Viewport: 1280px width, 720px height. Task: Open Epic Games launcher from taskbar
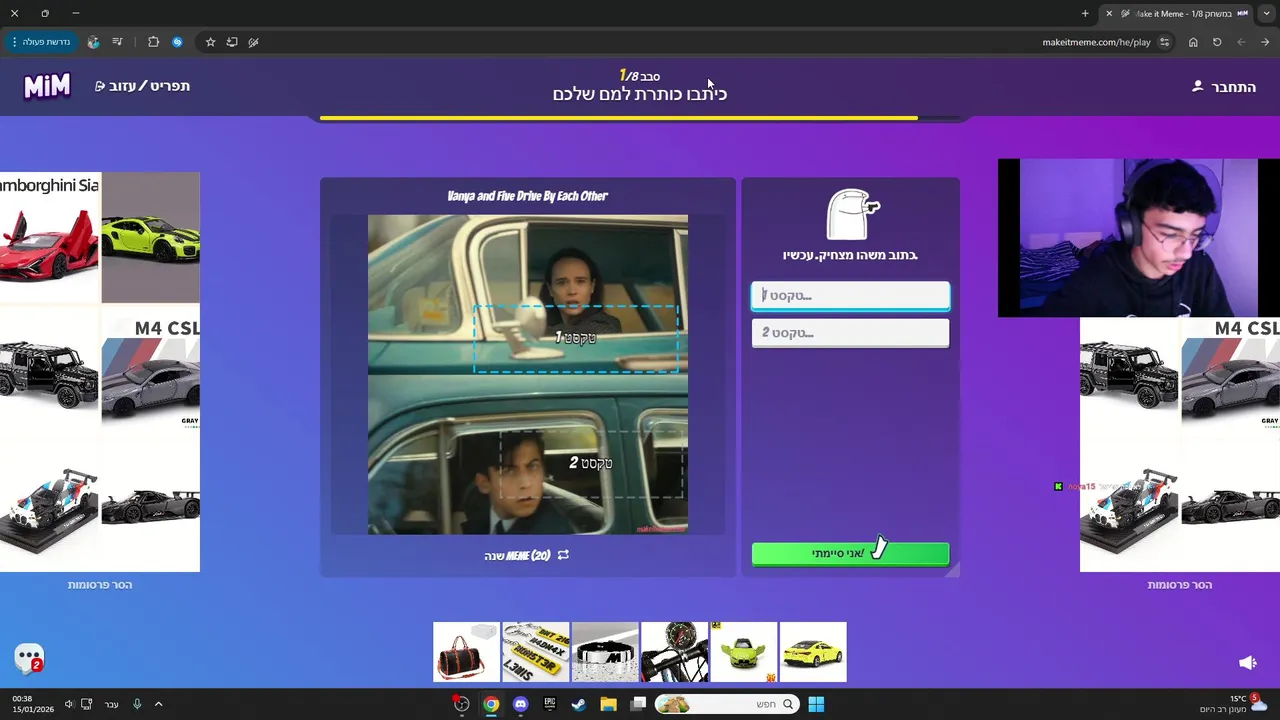[x=549, y=704]
